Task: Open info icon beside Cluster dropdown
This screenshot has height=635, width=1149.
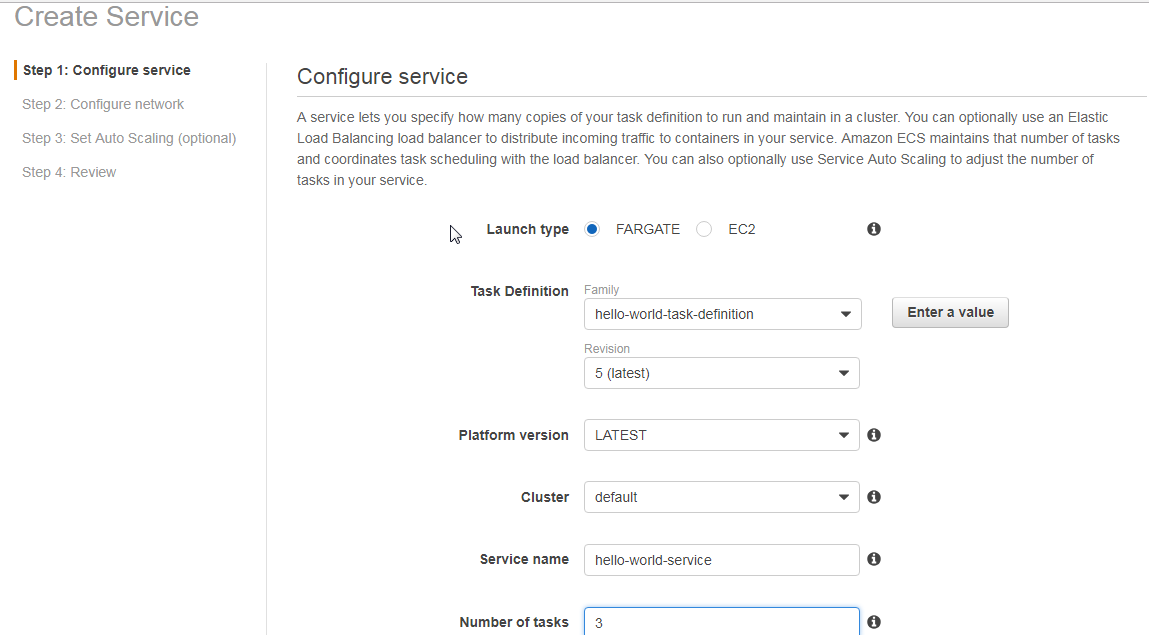Action: click(x=873, y=497)
